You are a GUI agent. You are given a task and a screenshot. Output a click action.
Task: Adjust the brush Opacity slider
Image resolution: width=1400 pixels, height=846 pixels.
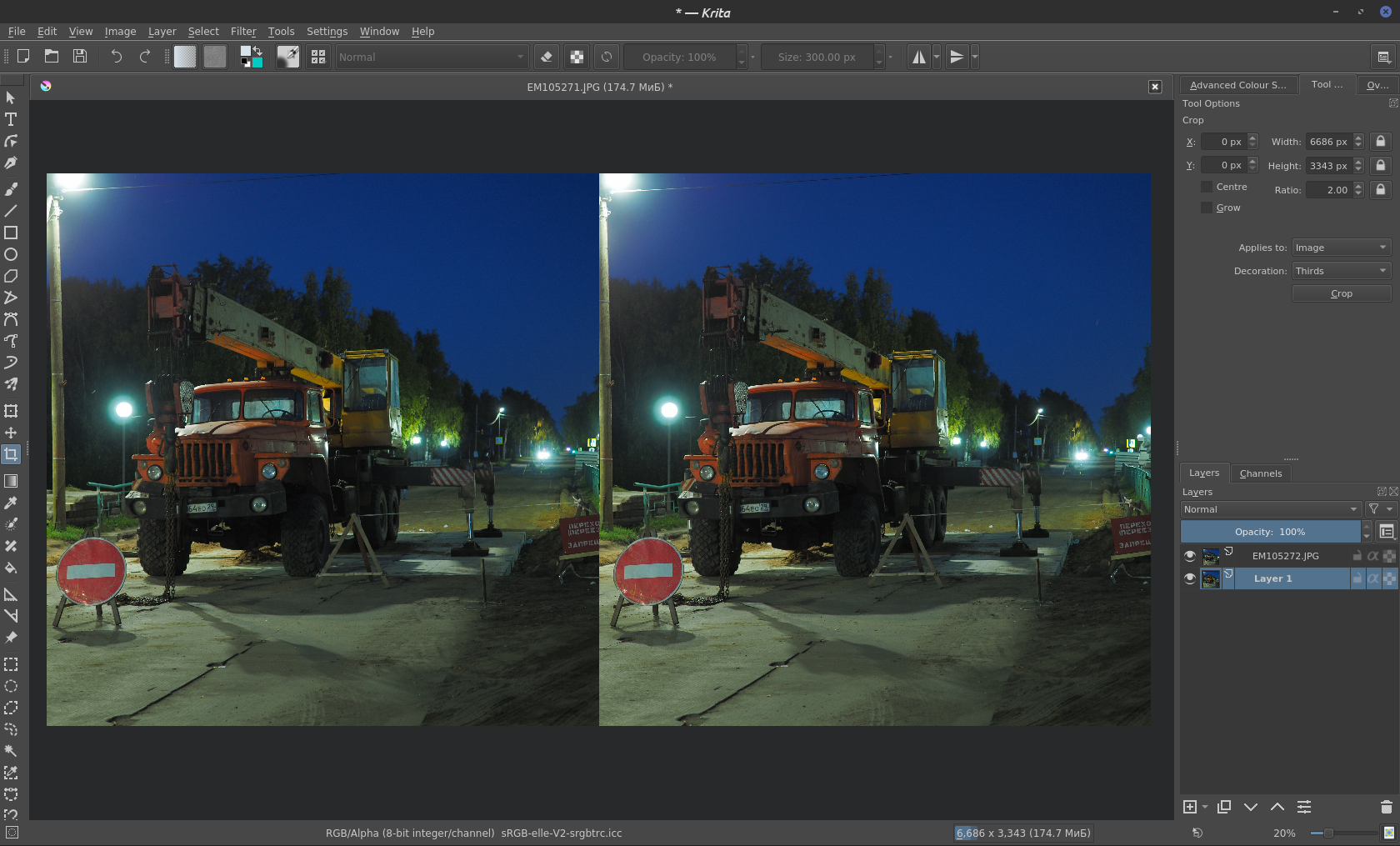point(679,57)
